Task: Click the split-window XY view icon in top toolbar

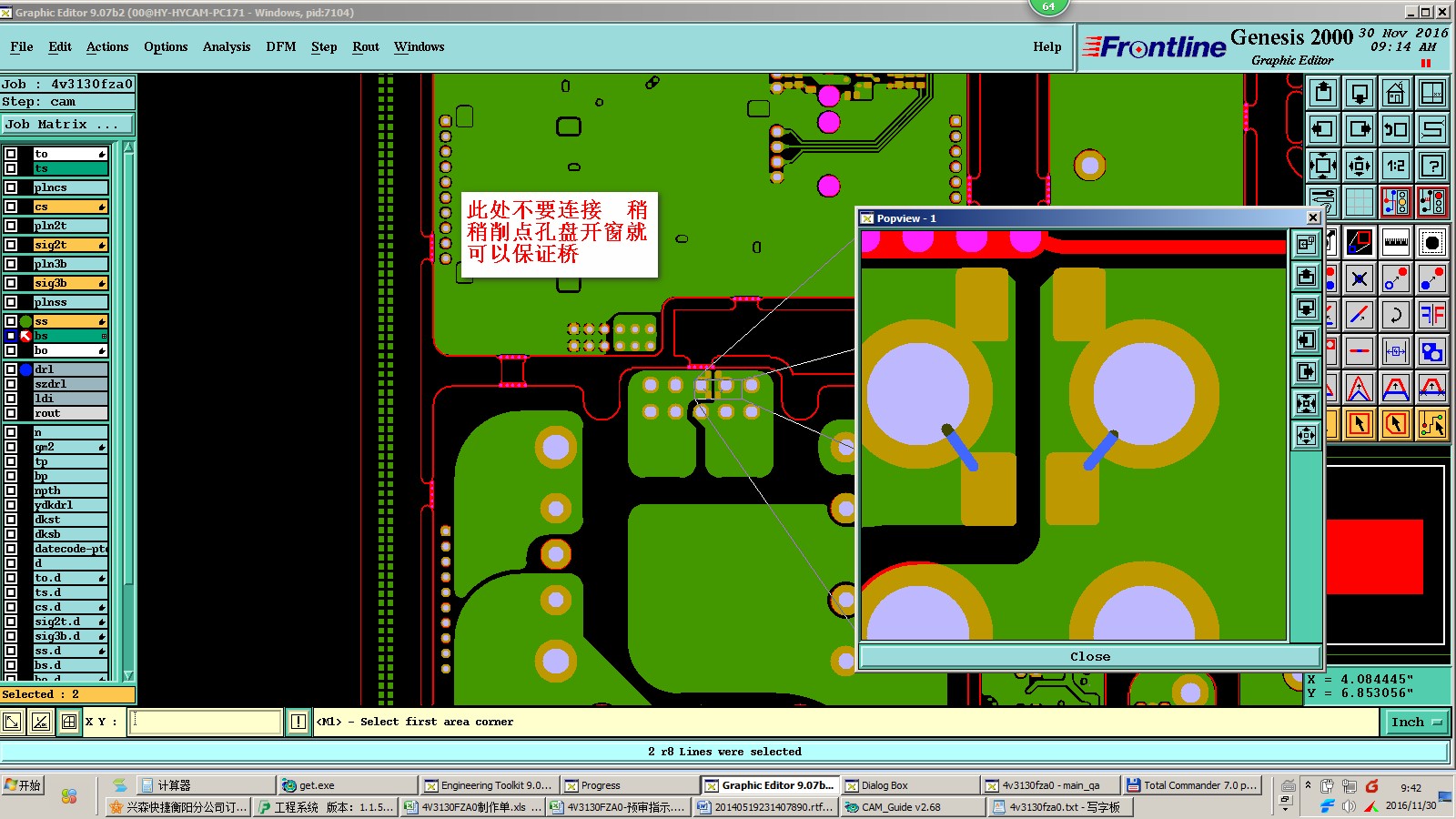Action: click(1432, 93)
